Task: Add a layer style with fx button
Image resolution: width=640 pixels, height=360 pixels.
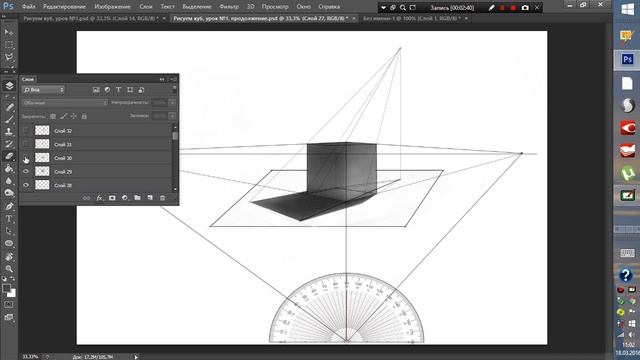Action: point(100,198)
